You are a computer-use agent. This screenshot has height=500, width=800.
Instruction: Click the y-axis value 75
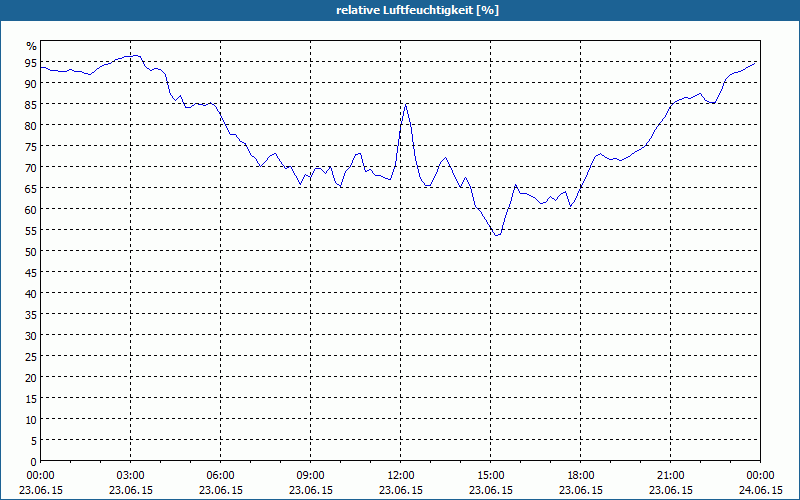31,146
